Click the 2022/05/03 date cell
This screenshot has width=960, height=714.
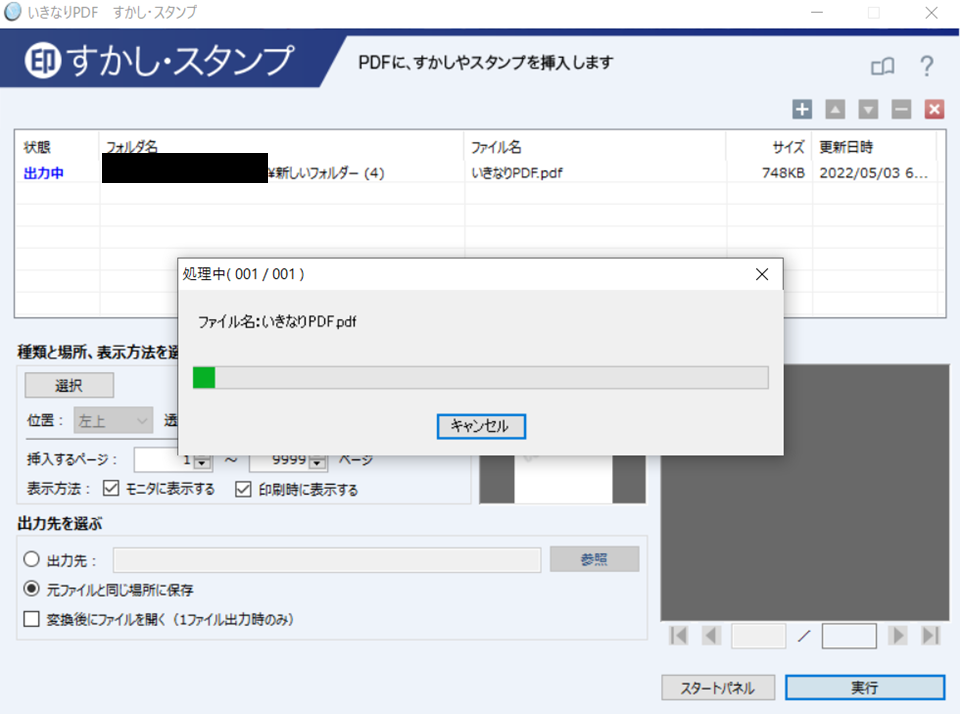(x=873, y=173)
